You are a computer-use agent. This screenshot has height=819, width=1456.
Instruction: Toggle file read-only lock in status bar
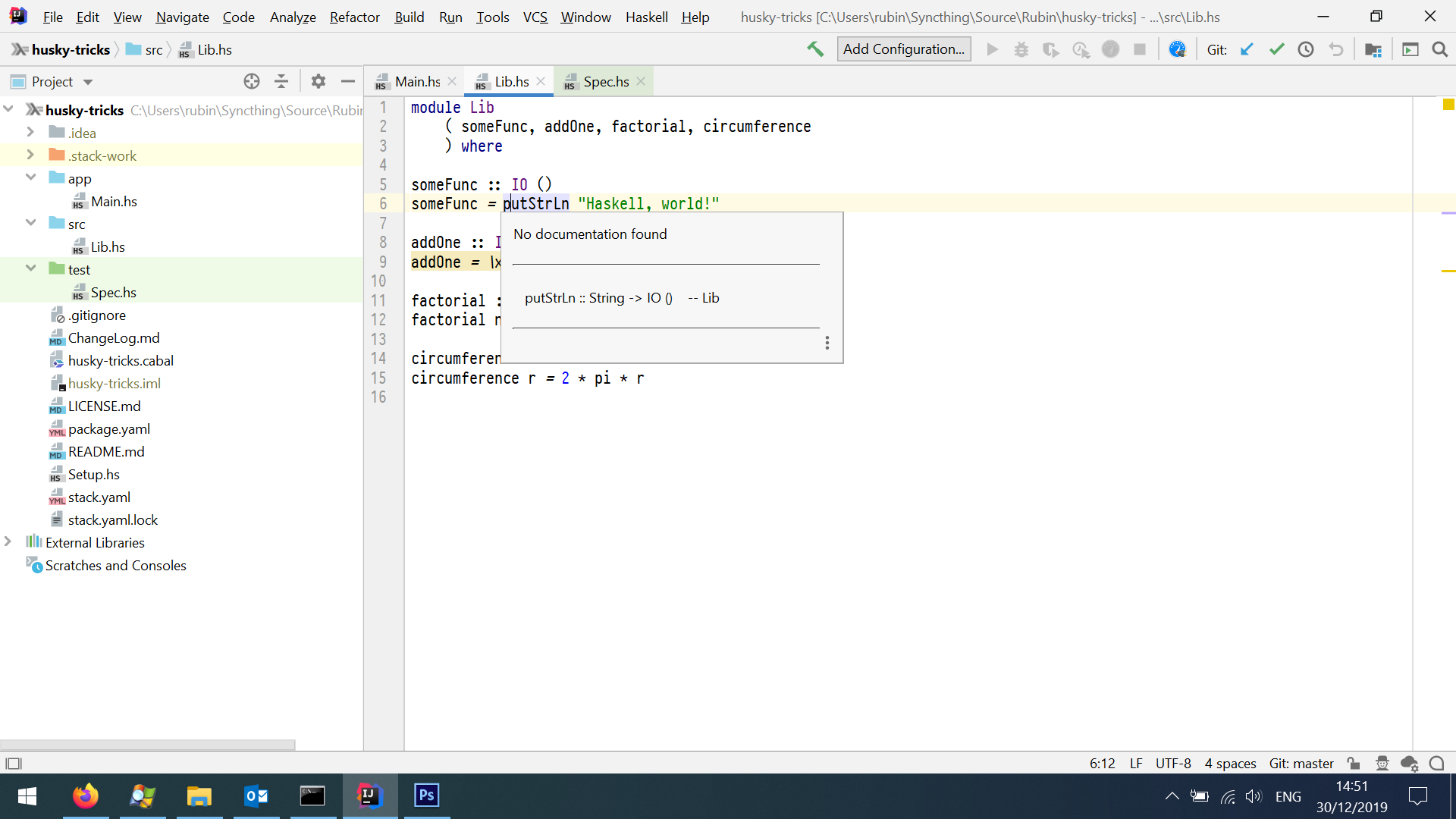point(1355,763)
